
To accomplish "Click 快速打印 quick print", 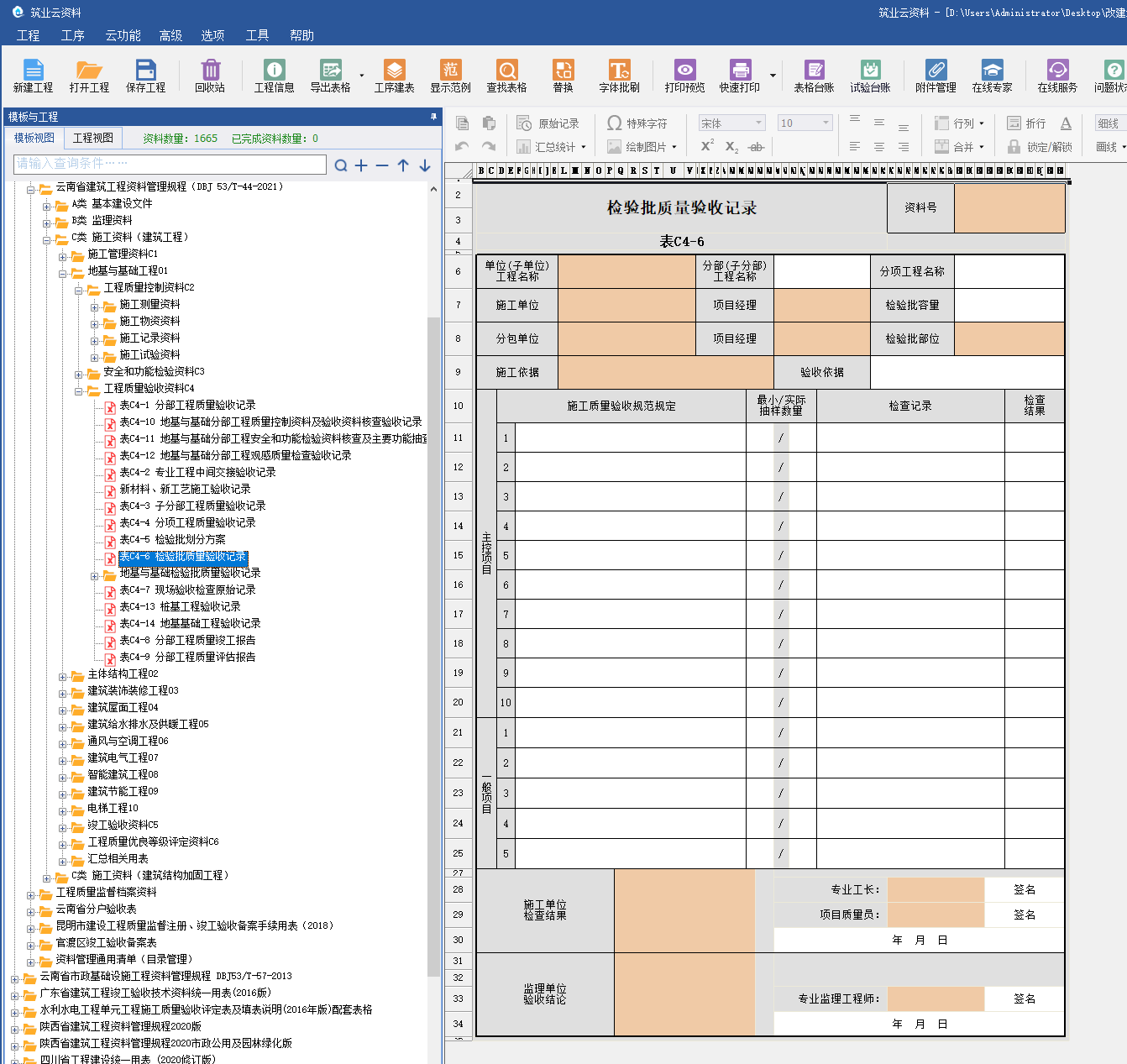I will [739, 76].
